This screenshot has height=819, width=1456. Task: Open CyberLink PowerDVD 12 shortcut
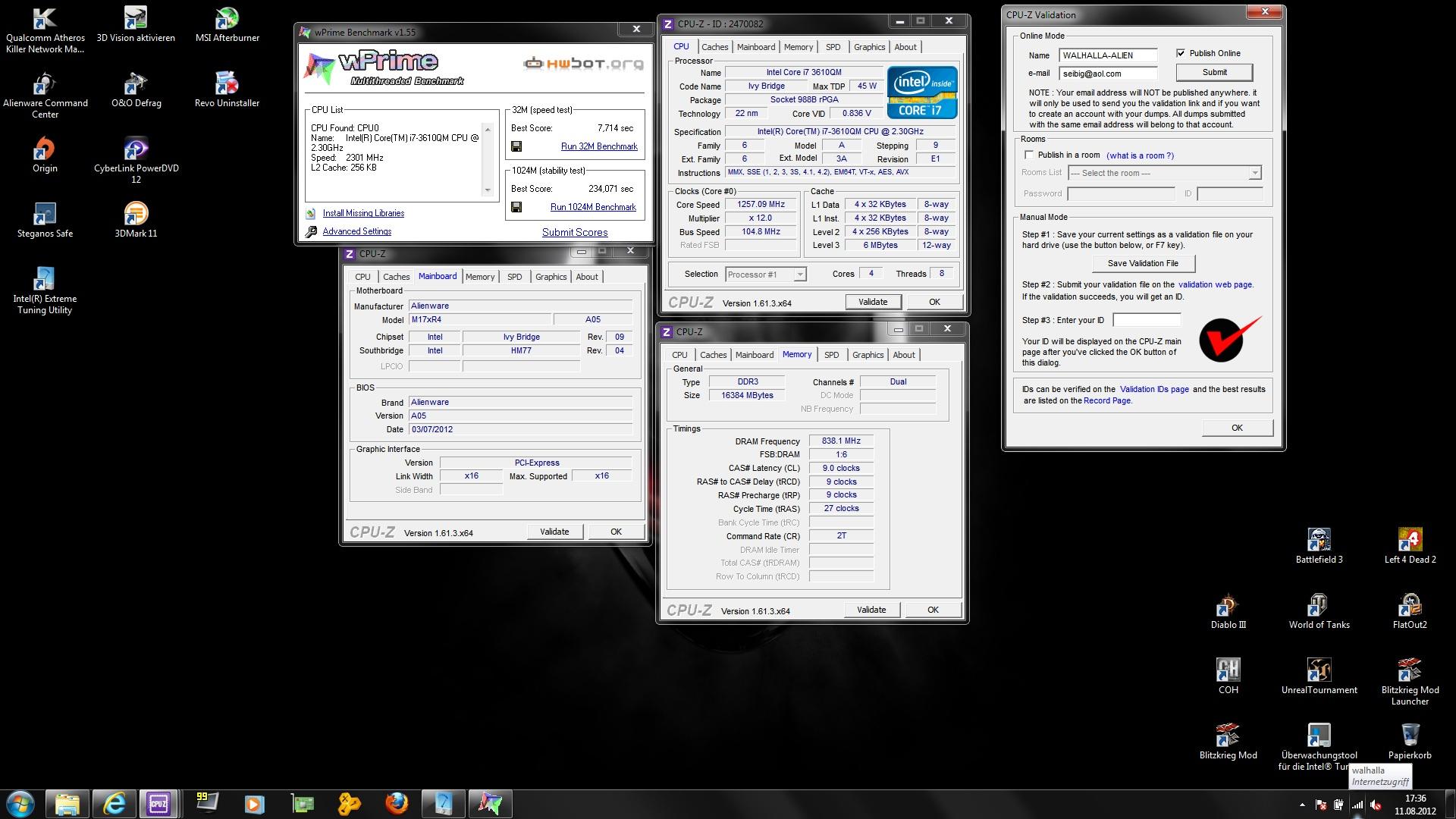click(x=136, y=161)
